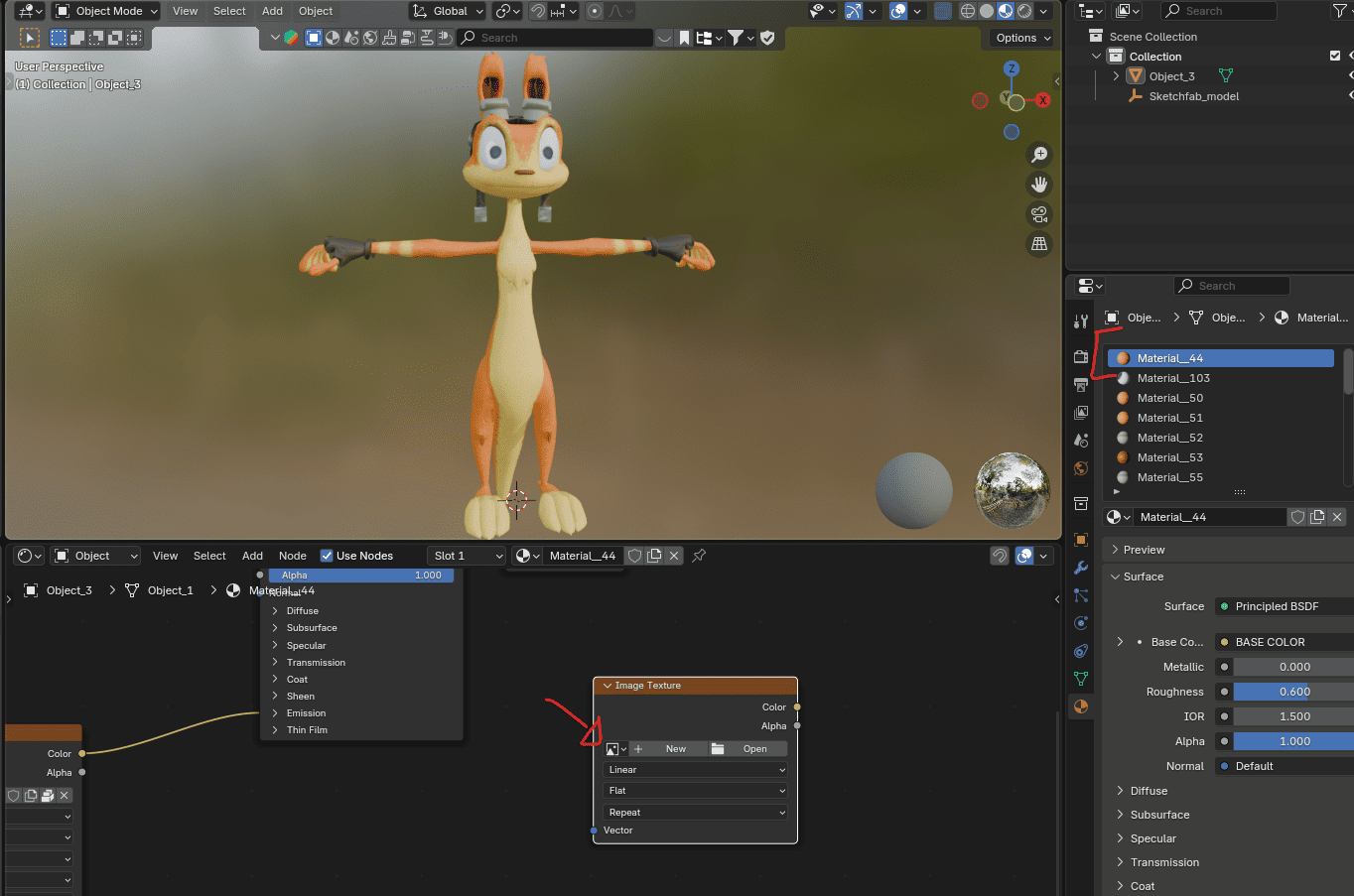Click the Normal Default field
The image size is (1354, 896).
coord(1285,766)
